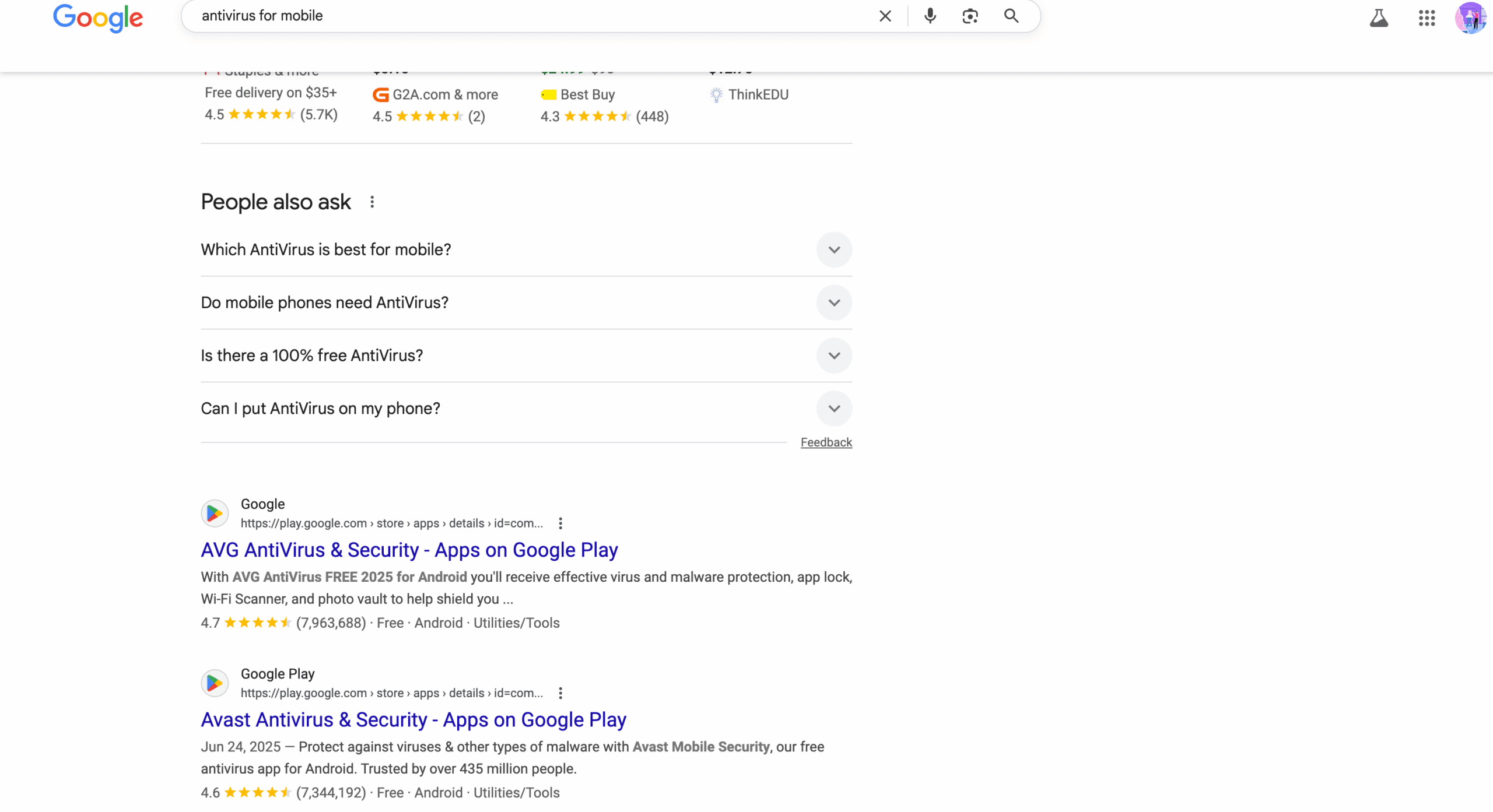Click G2A.com & more seller

(445, 94)
